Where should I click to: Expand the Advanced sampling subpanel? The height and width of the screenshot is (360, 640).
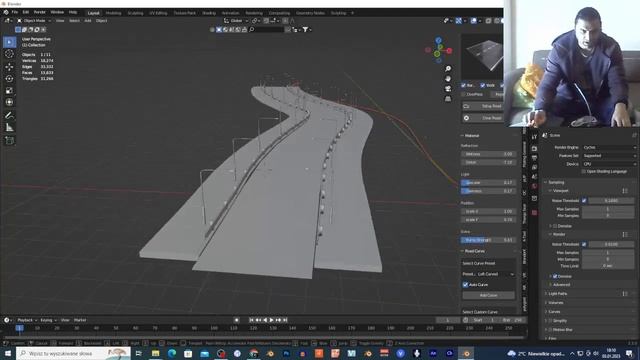tap(561, 284)
